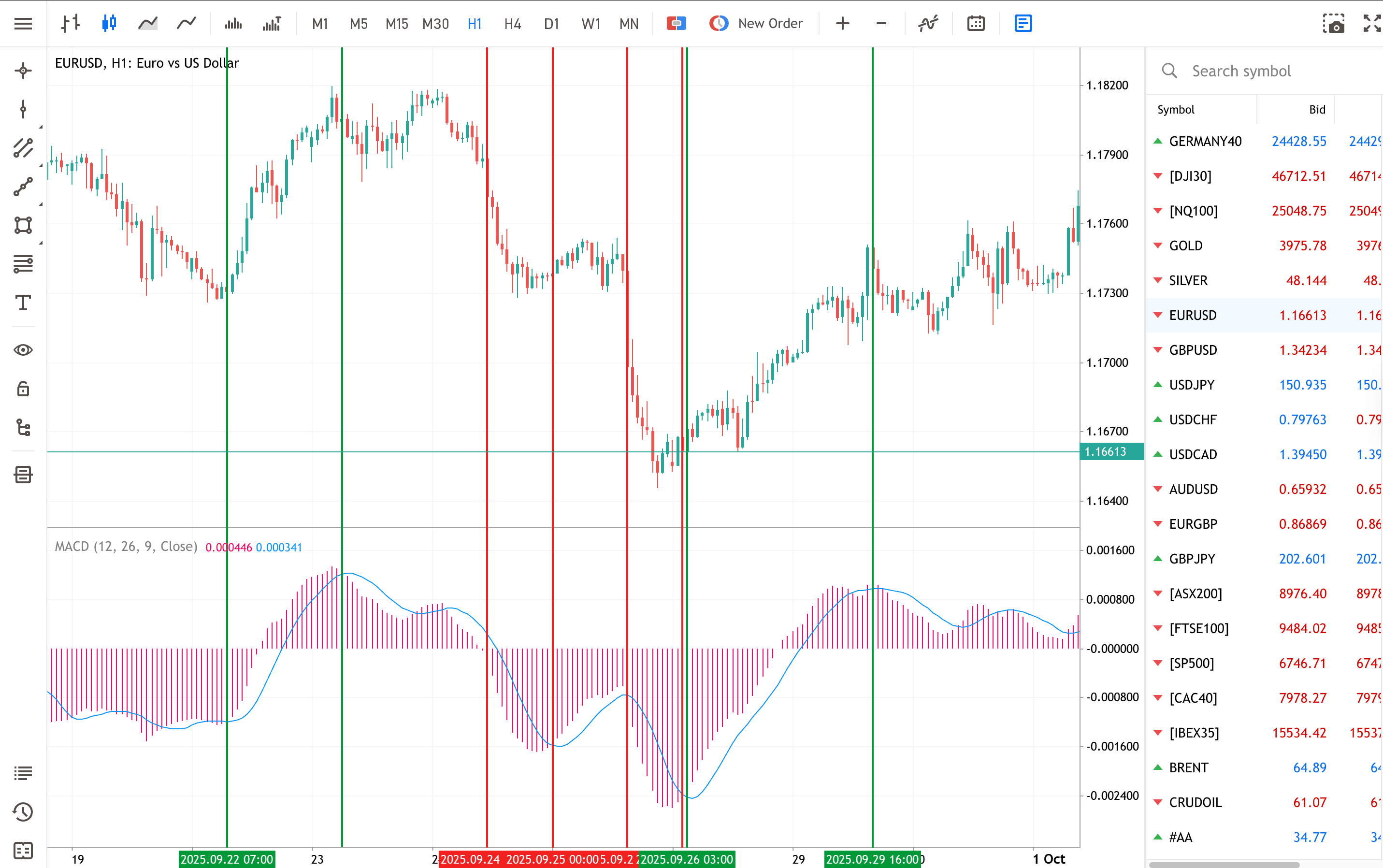Image resolution: width=1383 pixels, height=868 pixels.
Task: Take a chart screenshot
Action: [x=1334, y=24]
